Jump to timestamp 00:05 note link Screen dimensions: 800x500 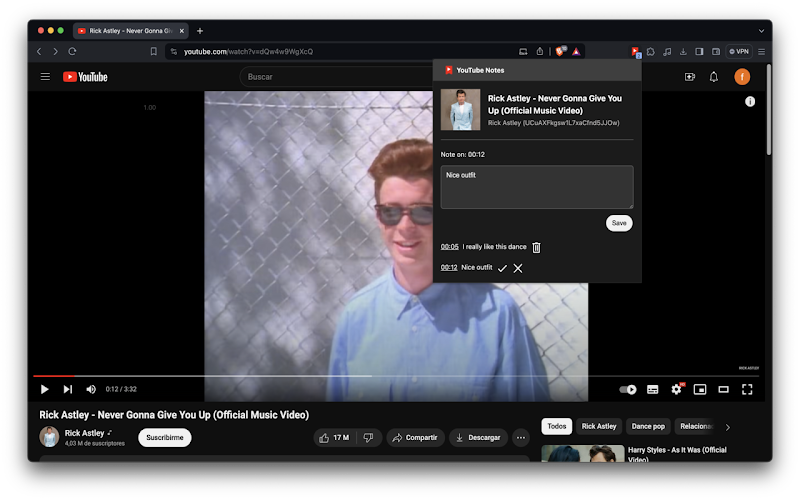click(449, 247)
